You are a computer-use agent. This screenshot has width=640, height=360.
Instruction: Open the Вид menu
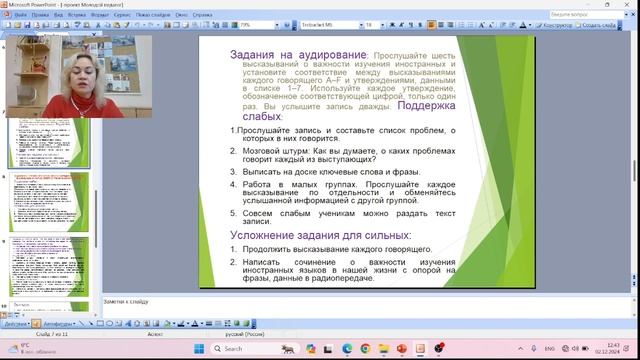click(x=58, y=15)
